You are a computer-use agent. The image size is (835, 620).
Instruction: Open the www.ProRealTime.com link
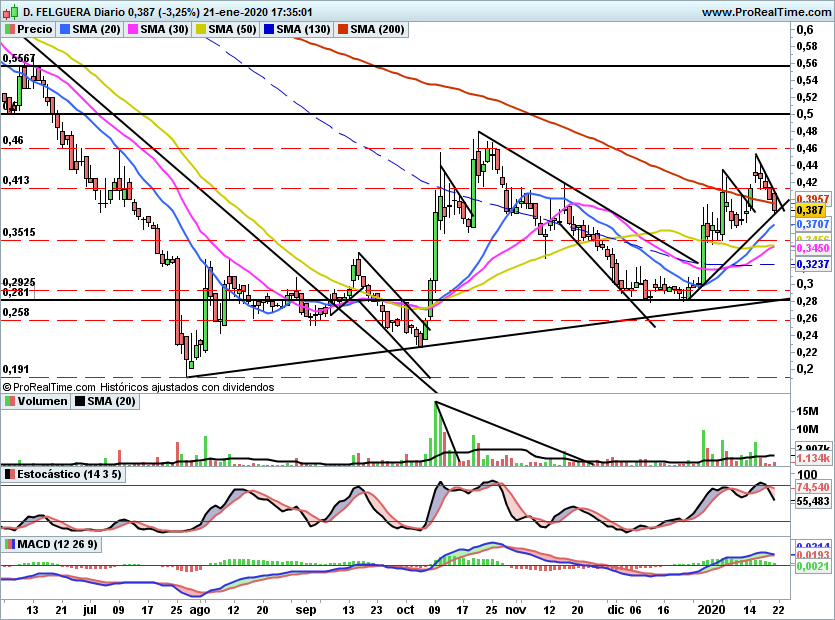[765, 11]
